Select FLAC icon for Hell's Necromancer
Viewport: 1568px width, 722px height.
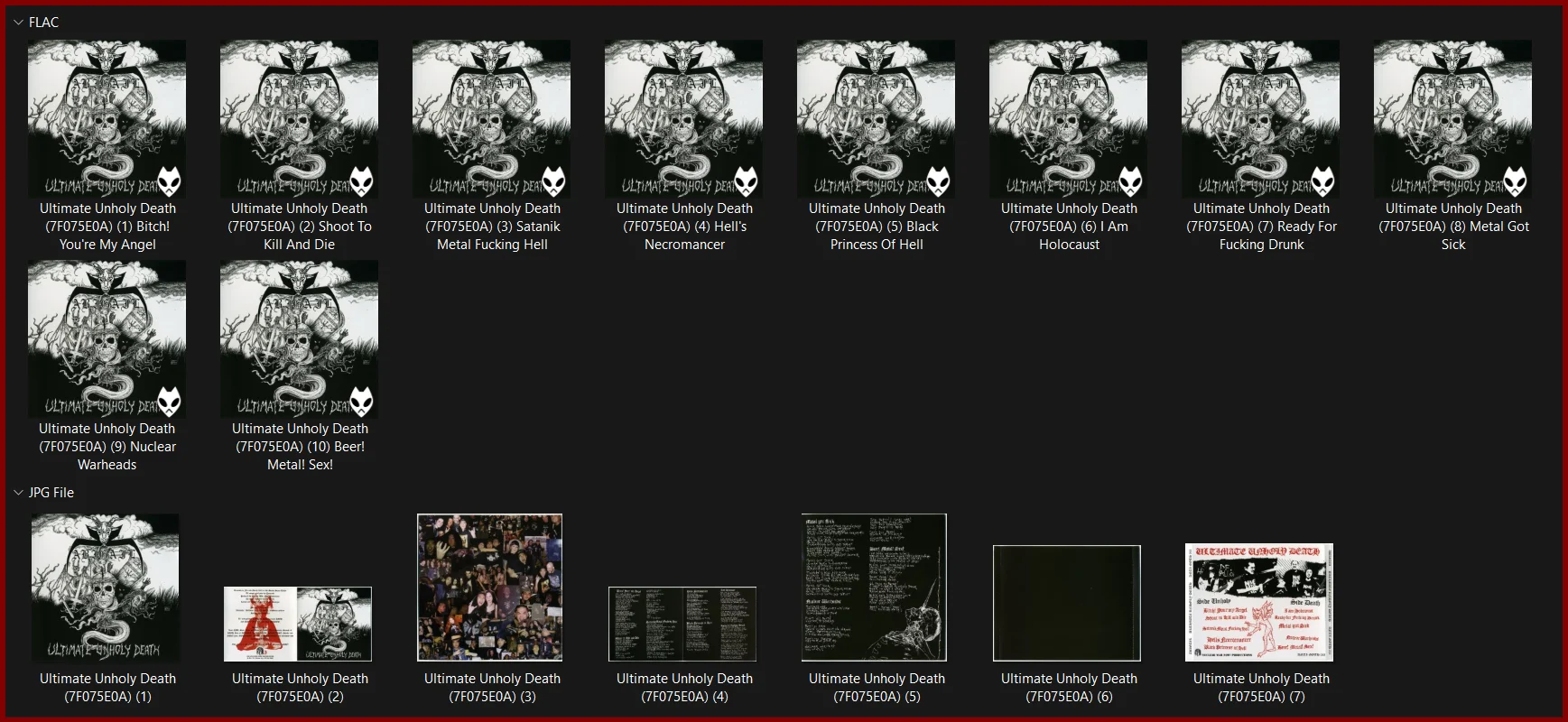click(683, 118)
